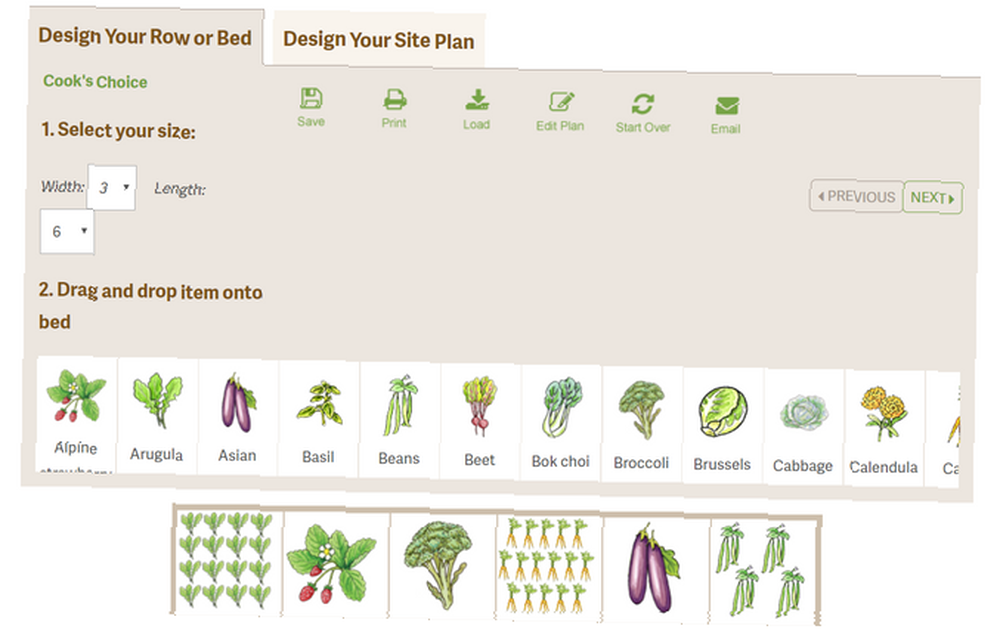This screenshot has height=632, width=1000.
Task: Click the eggplant square in the garden bed
Action: pyautogui.click(x=656, y=570)
